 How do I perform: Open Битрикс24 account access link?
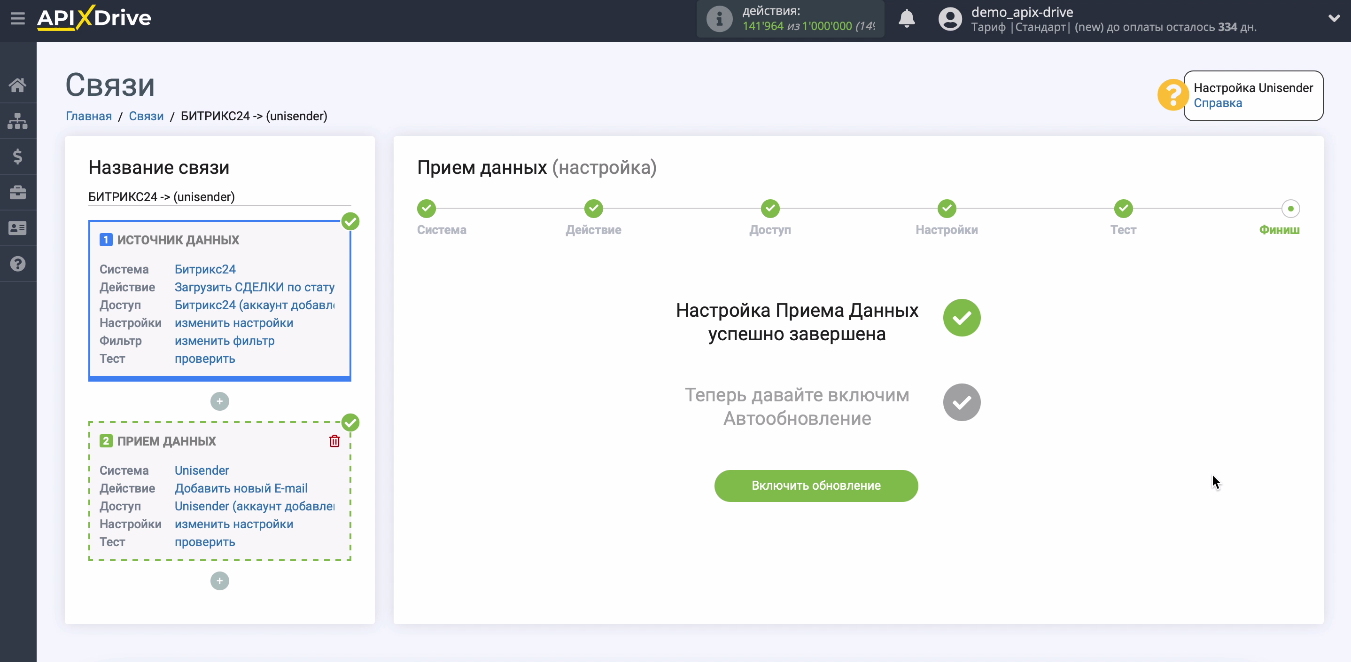(x=255, y=305)
